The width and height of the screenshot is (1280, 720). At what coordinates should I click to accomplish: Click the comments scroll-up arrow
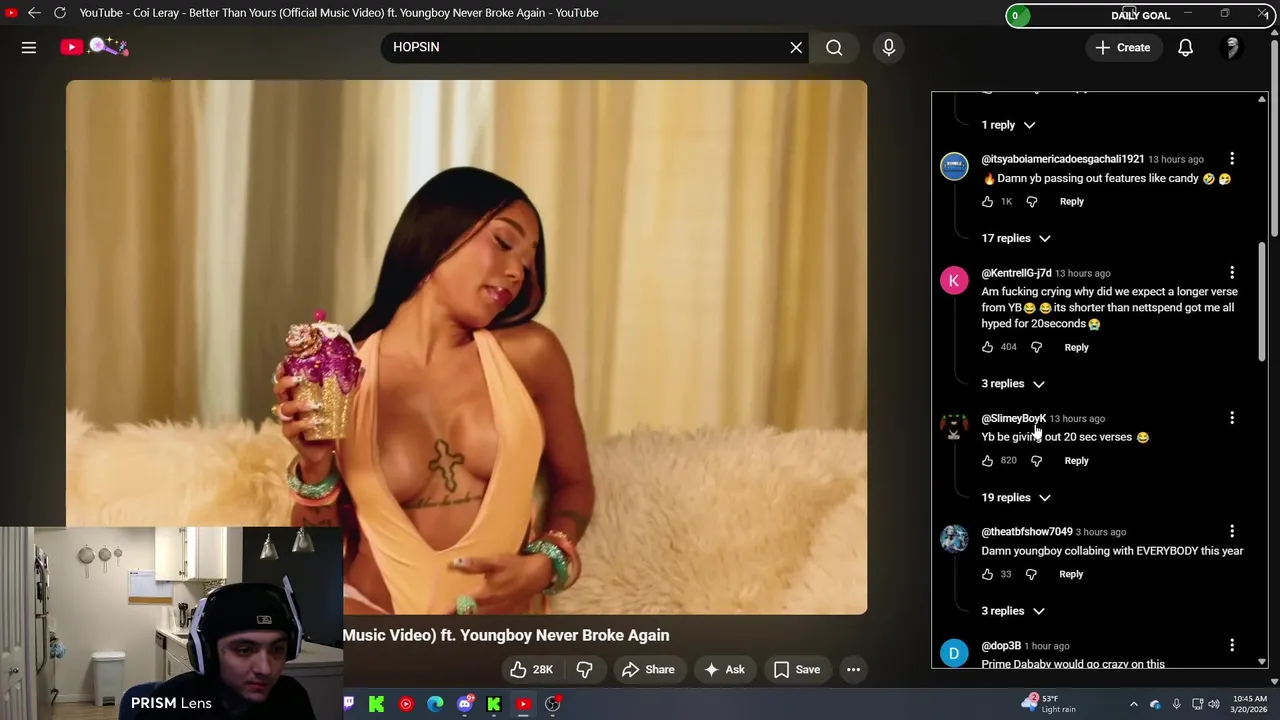pos(1262,99)
